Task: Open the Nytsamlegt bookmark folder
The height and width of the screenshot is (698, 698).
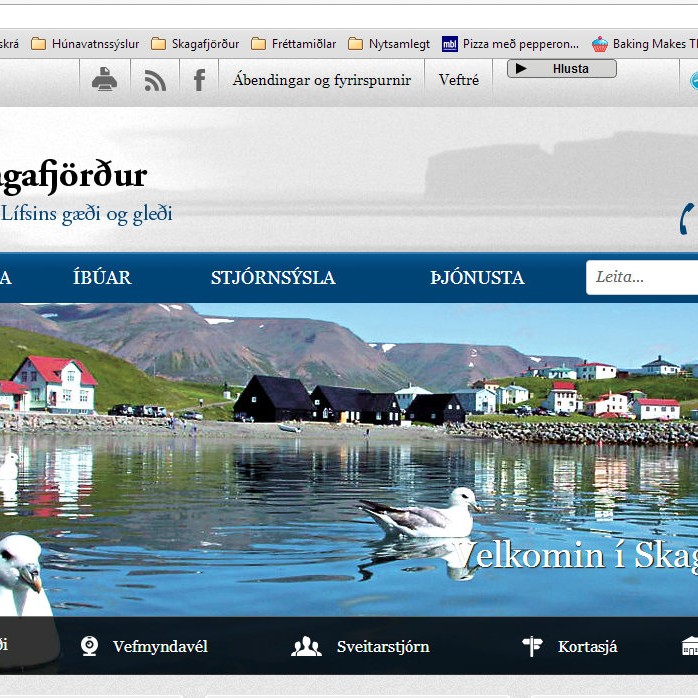Action: (389, 44)
